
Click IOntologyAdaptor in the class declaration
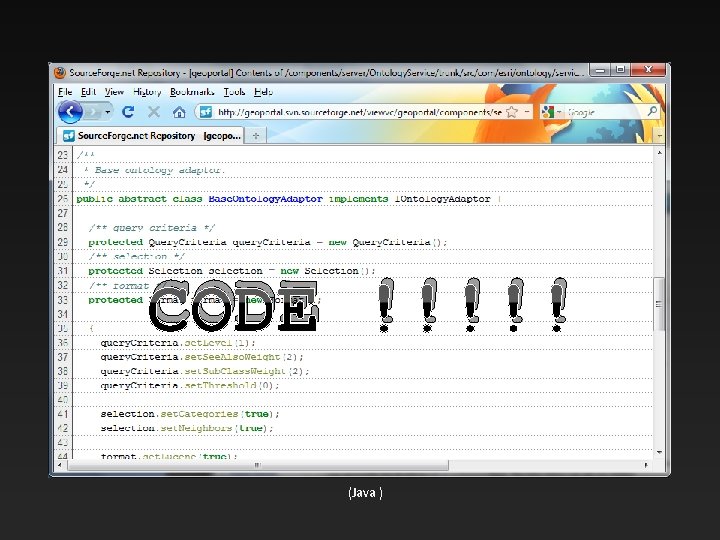442,199
